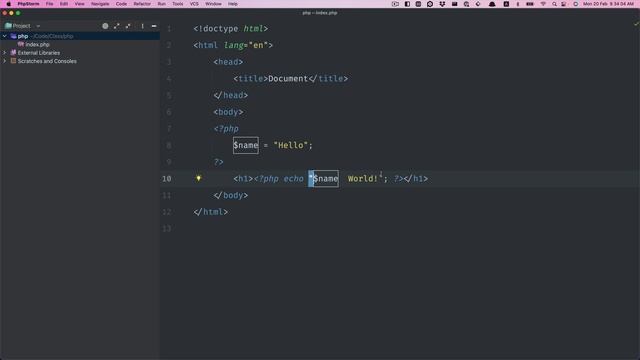
Task: Expand the Scratches and Consoles node
Action: coord(4,61)
